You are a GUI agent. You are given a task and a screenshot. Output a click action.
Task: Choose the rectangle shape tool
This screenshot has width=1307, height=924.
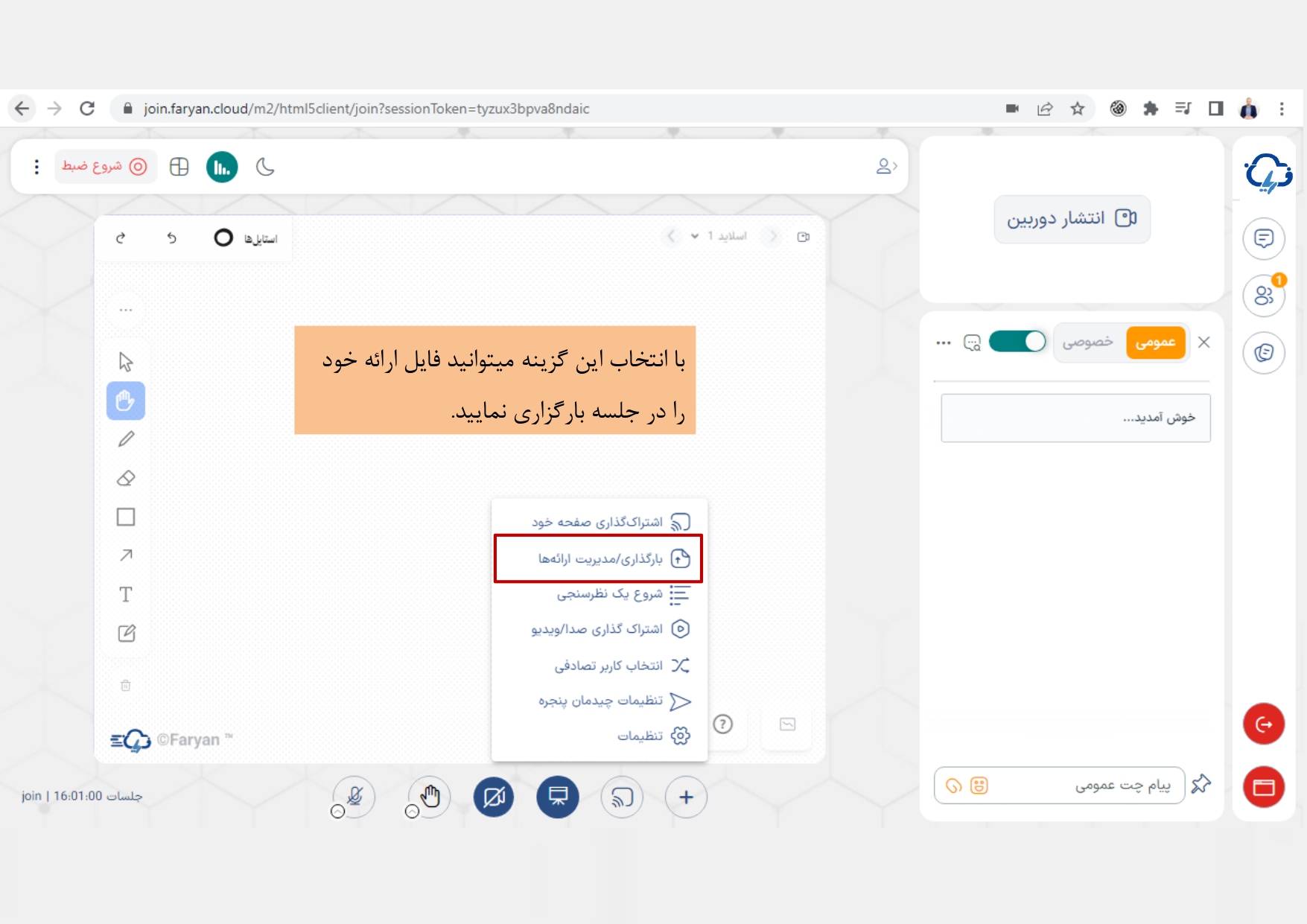[x=126, y=517]
